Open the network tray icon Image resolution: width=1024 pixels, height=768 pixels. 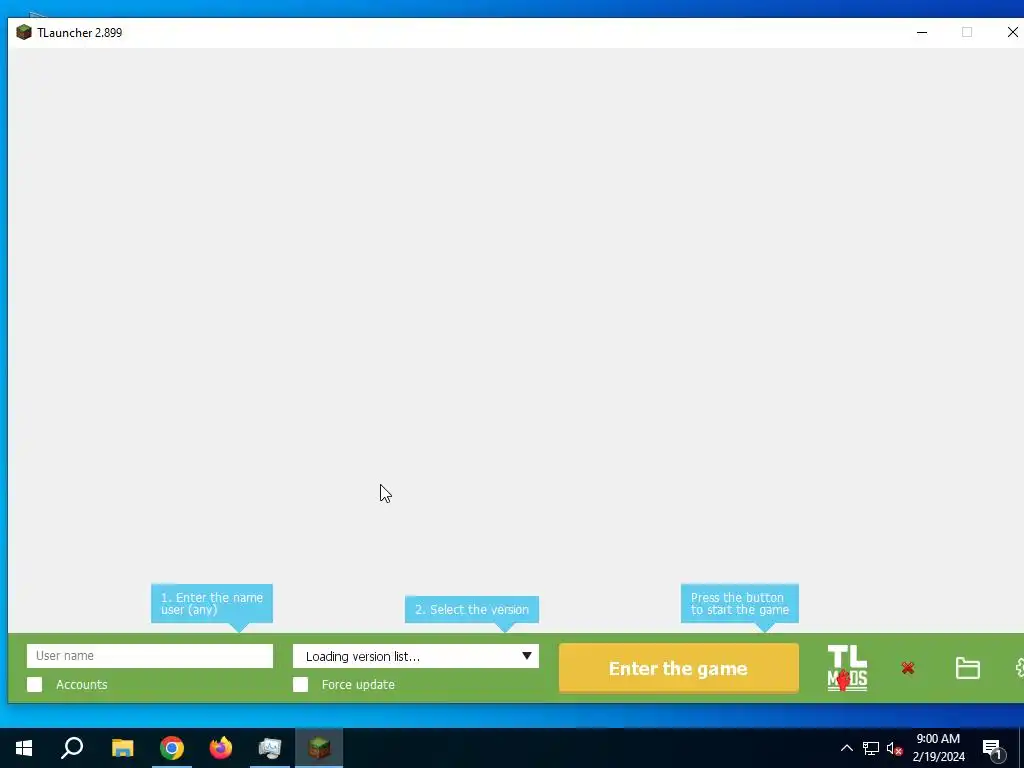coord(871,748)
